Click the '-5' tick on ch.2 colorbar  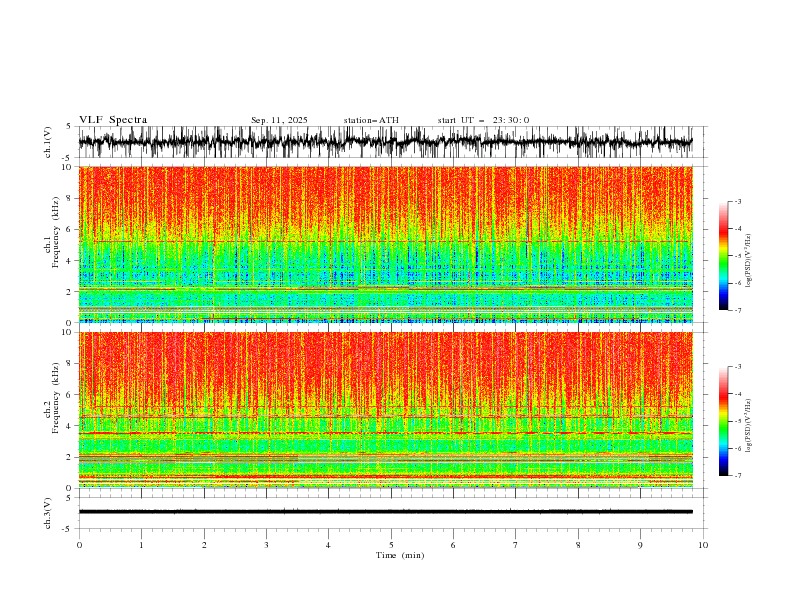tap(737, 421)
